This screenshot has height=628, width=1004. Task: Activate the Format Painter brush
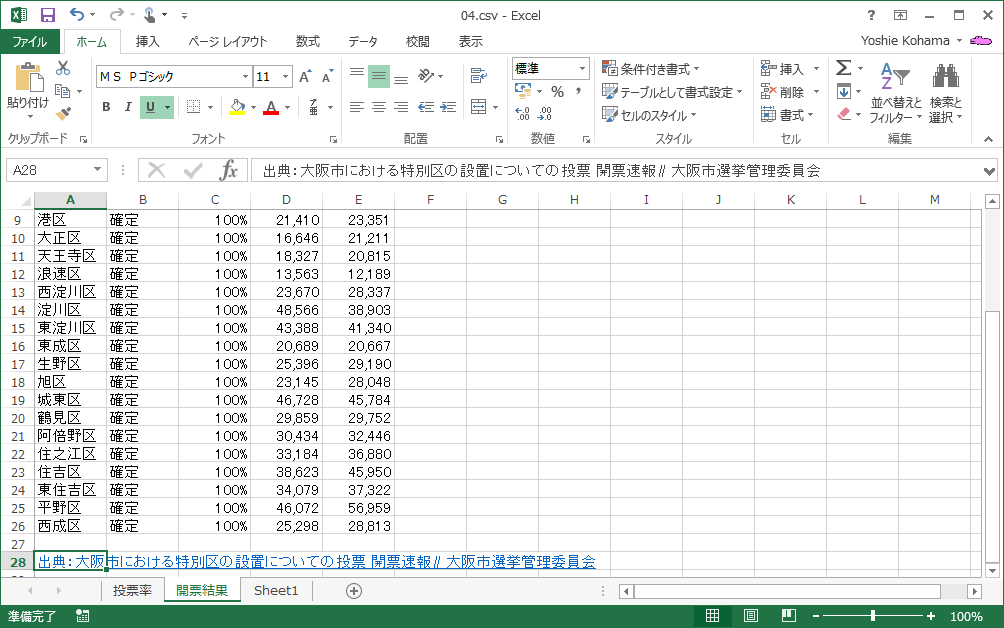[x=63, y=114]
